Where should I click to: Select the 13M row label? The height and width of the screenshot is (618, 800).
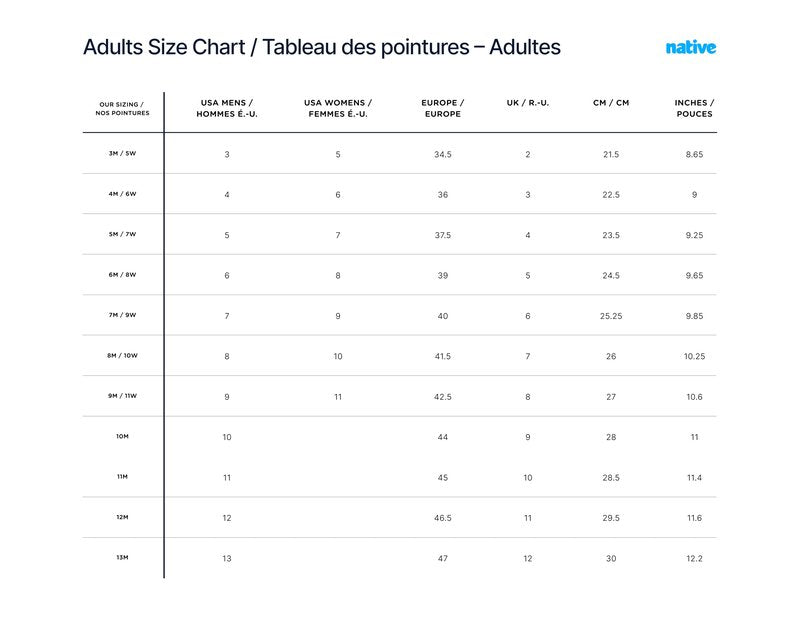[x=122, y=557]
